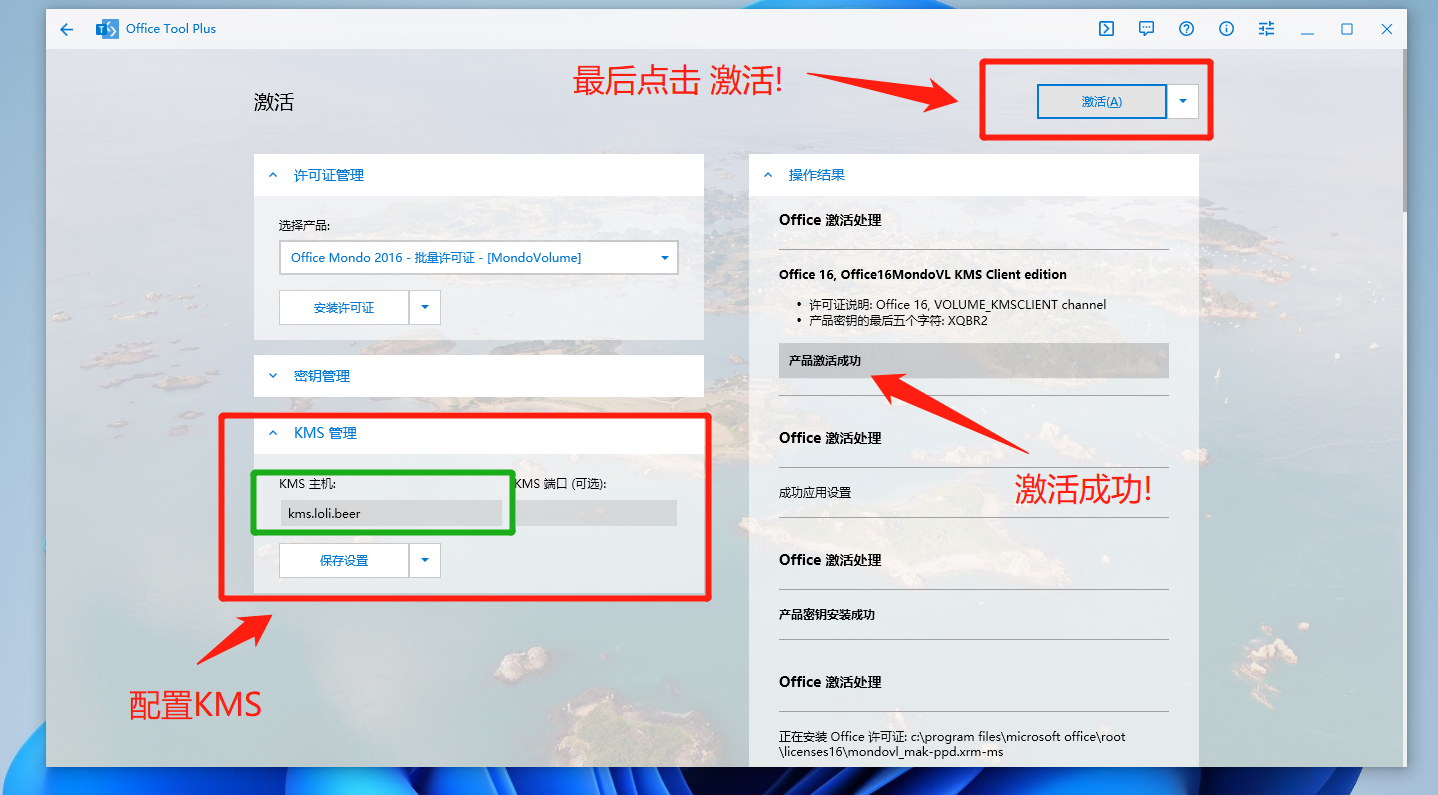
Task: Close the Office Tool Plus window
Action: coord(1387,29)
